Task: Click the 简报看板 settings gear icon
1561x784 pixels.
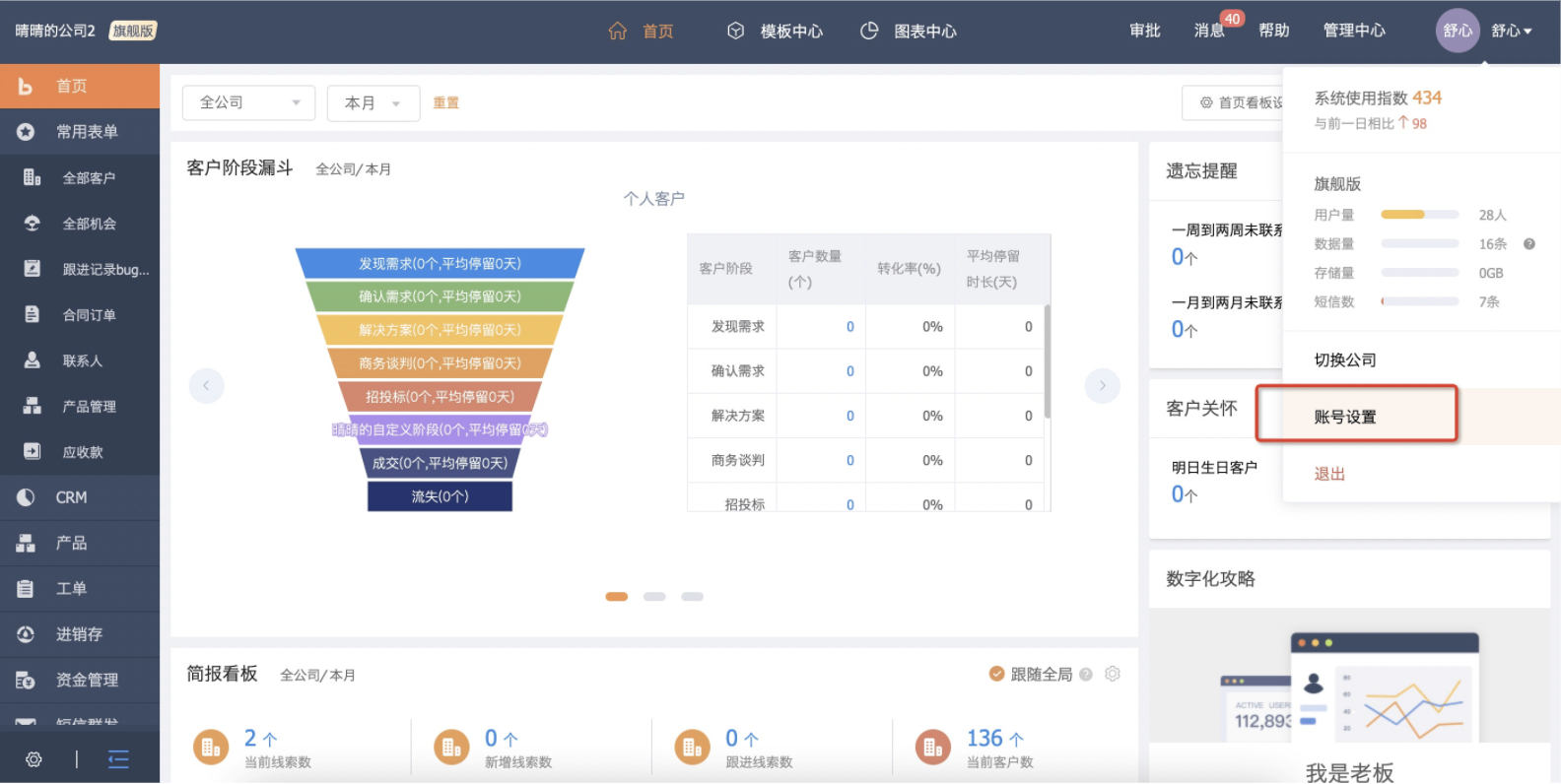Action: pyautogui.click(x=1113, y=674)
